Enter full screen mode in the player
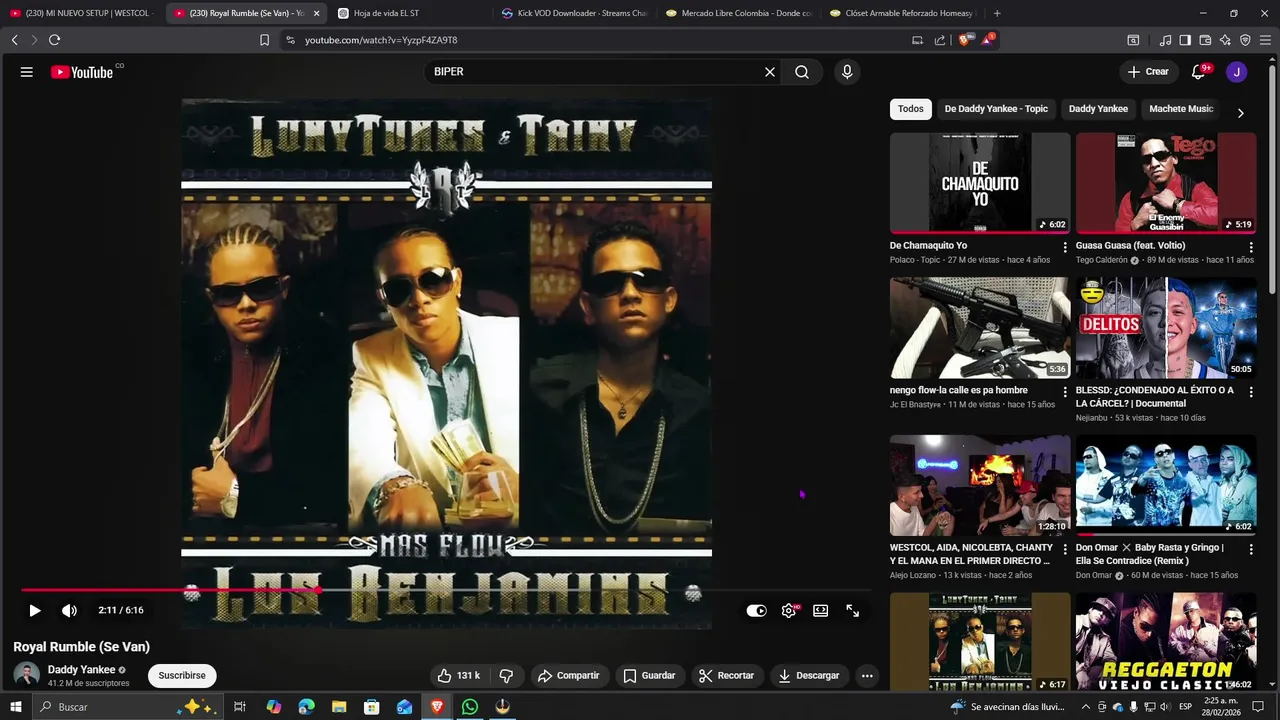The image size is (1280, 720). click(853, 611)
